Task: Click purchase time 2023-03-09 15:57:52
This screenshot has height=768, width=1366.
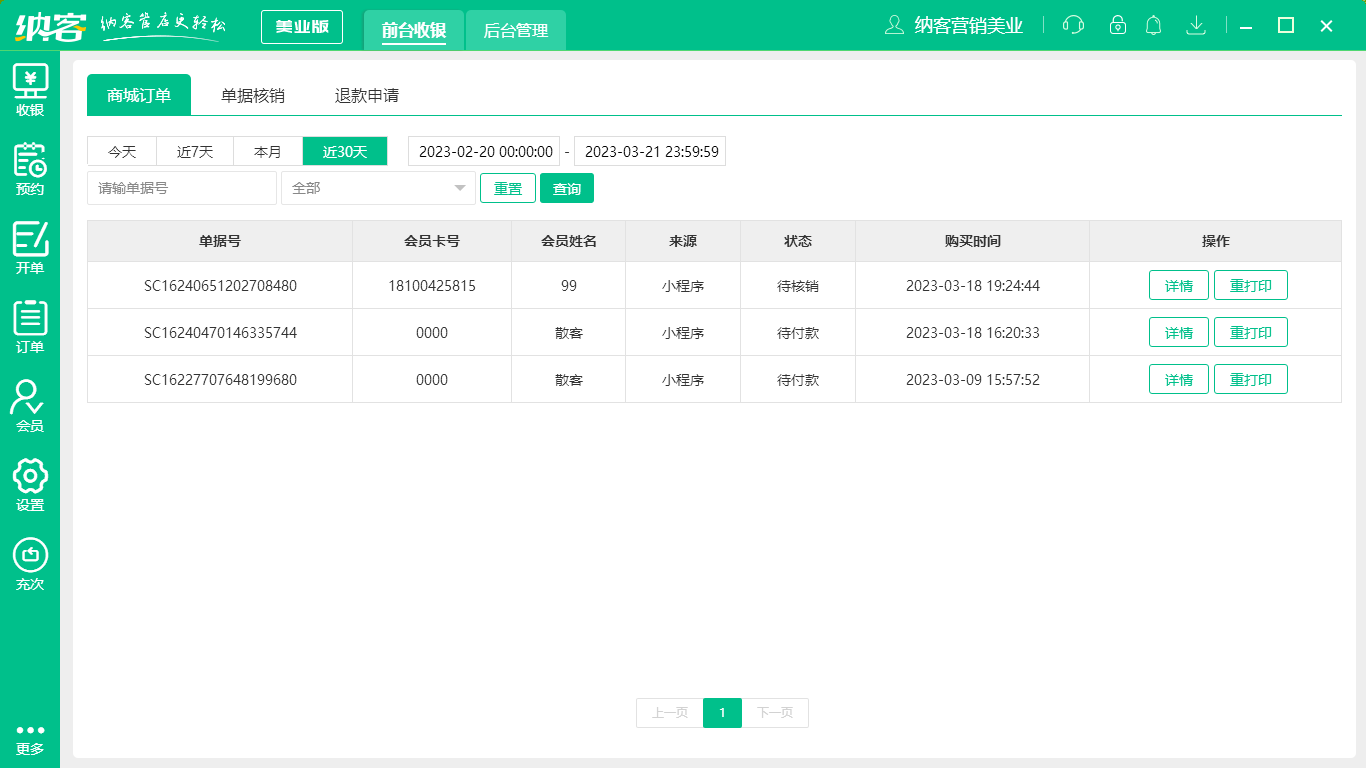Action: (973, 380)
